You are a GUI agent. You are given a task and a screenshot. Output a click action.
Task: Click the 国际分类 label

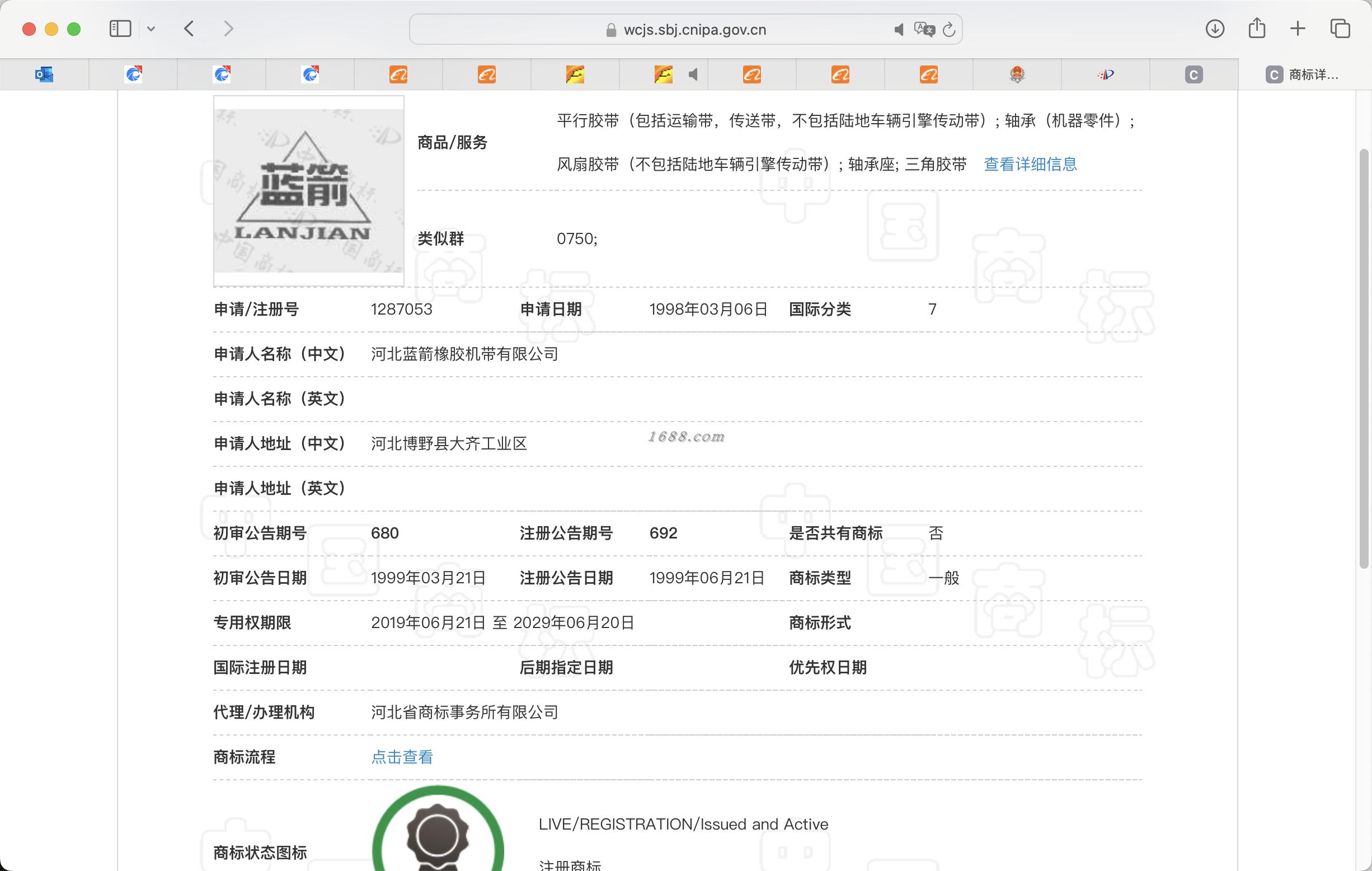click(820, 309)
